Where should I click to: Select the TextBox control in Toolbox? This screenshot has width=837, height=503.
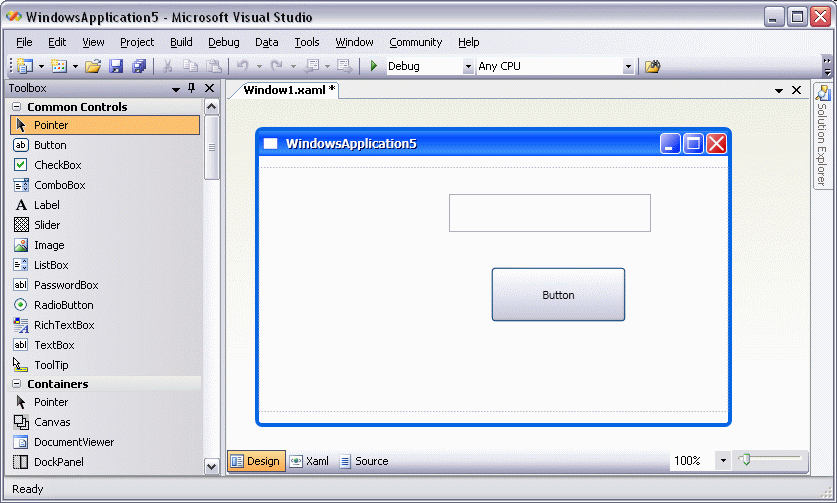[x=105, y=345]
